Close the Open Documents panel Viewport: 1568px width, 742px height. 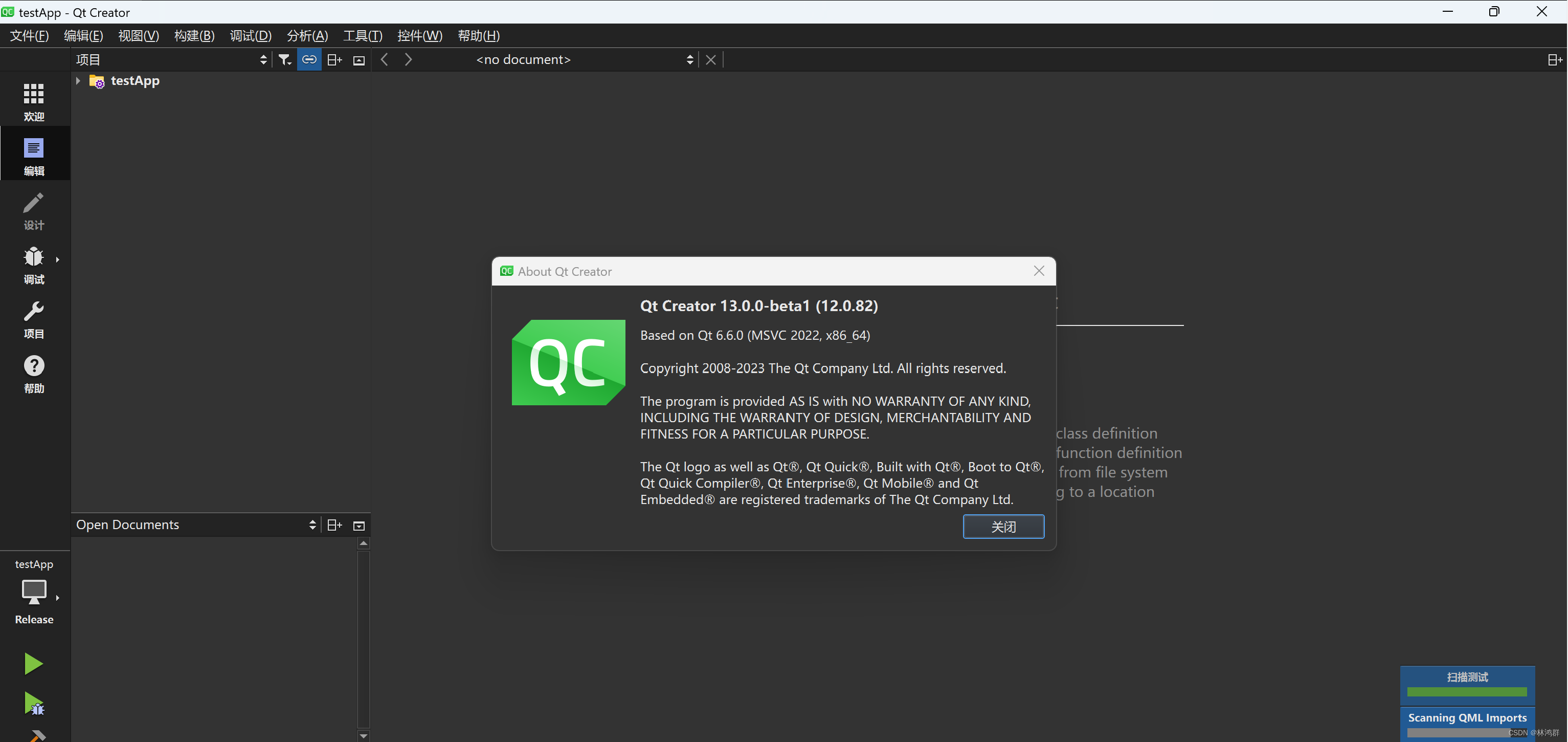click(x=359, y=525)
